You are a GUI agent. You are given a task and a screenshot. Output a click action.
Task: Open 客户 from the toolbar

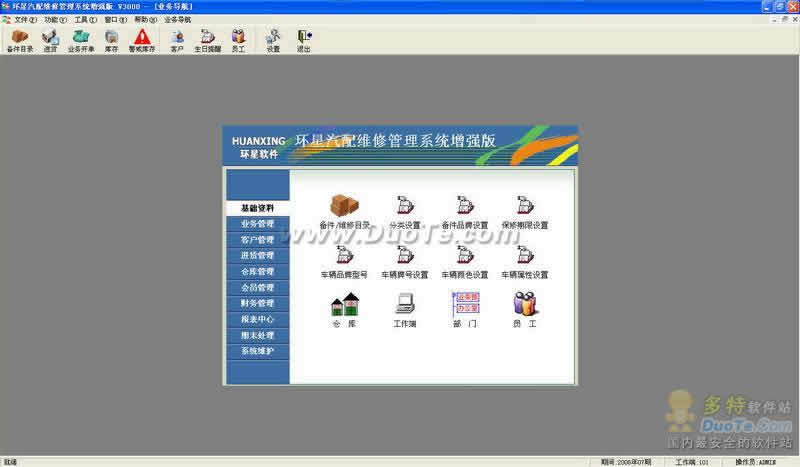pyautogui.click(x=177, y=41)
